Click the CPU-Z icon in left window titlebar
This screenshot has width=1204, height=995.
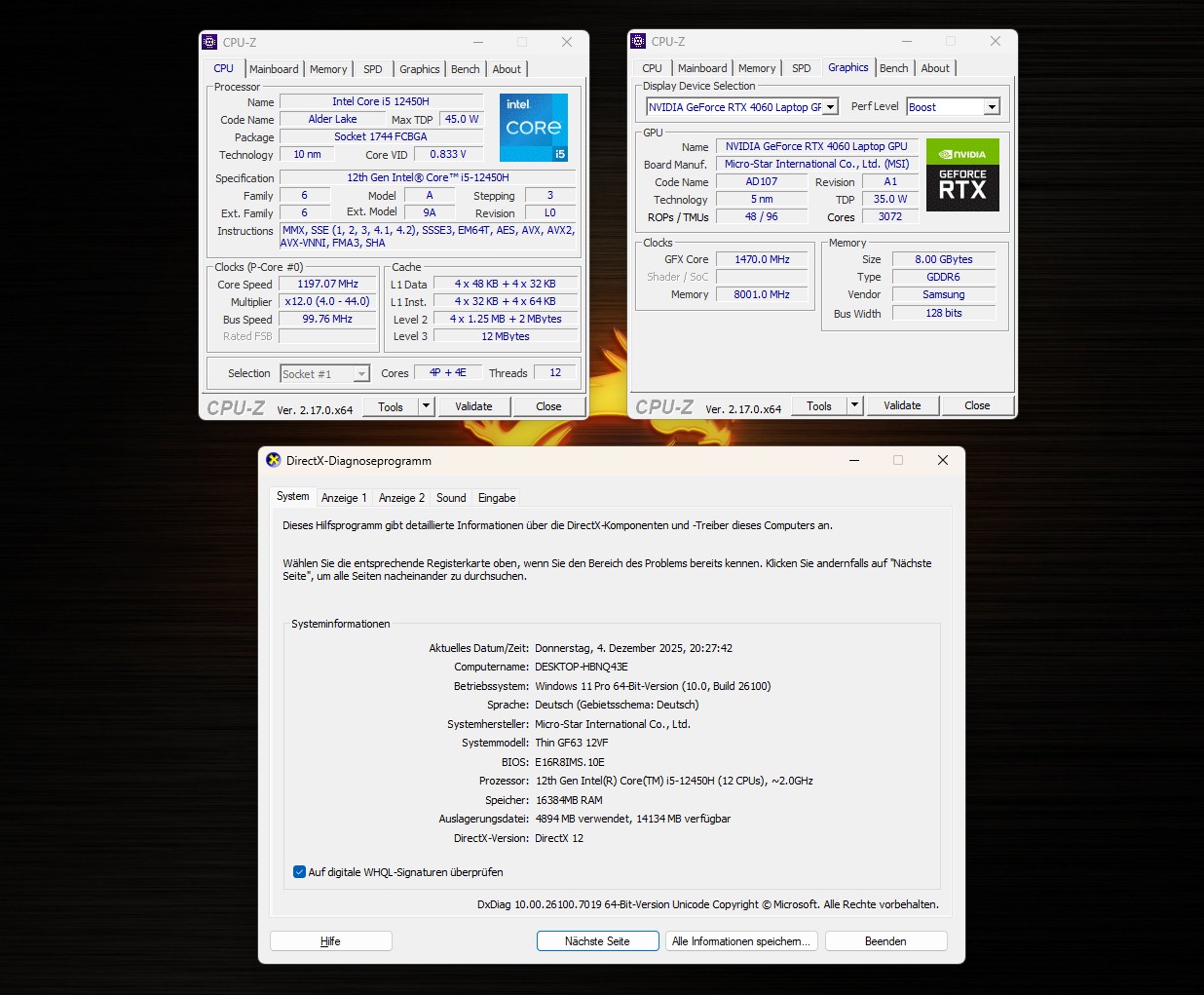pyautogui.click(x=208, y=42)
